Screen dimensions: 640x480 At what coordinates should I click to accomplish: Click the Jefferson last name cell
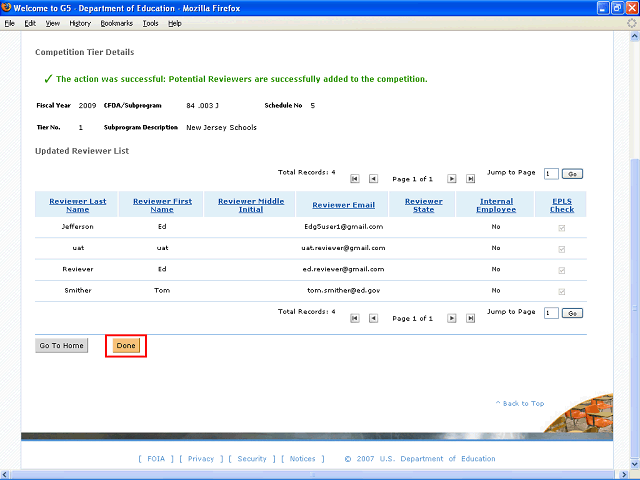click(78, 227)
